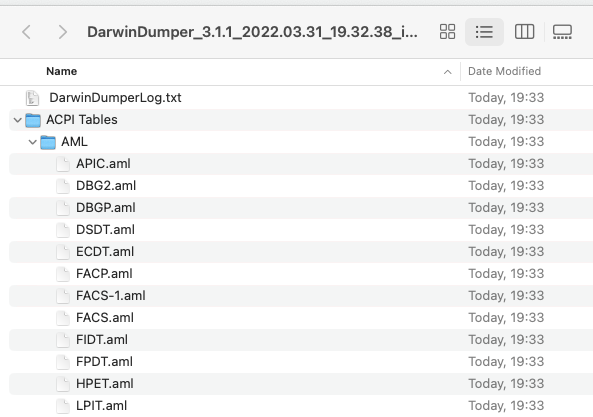Viewport: 593px width, 417px height.
Task: Click the DSDT.aml document icon
Action: (x=63, y=230)
